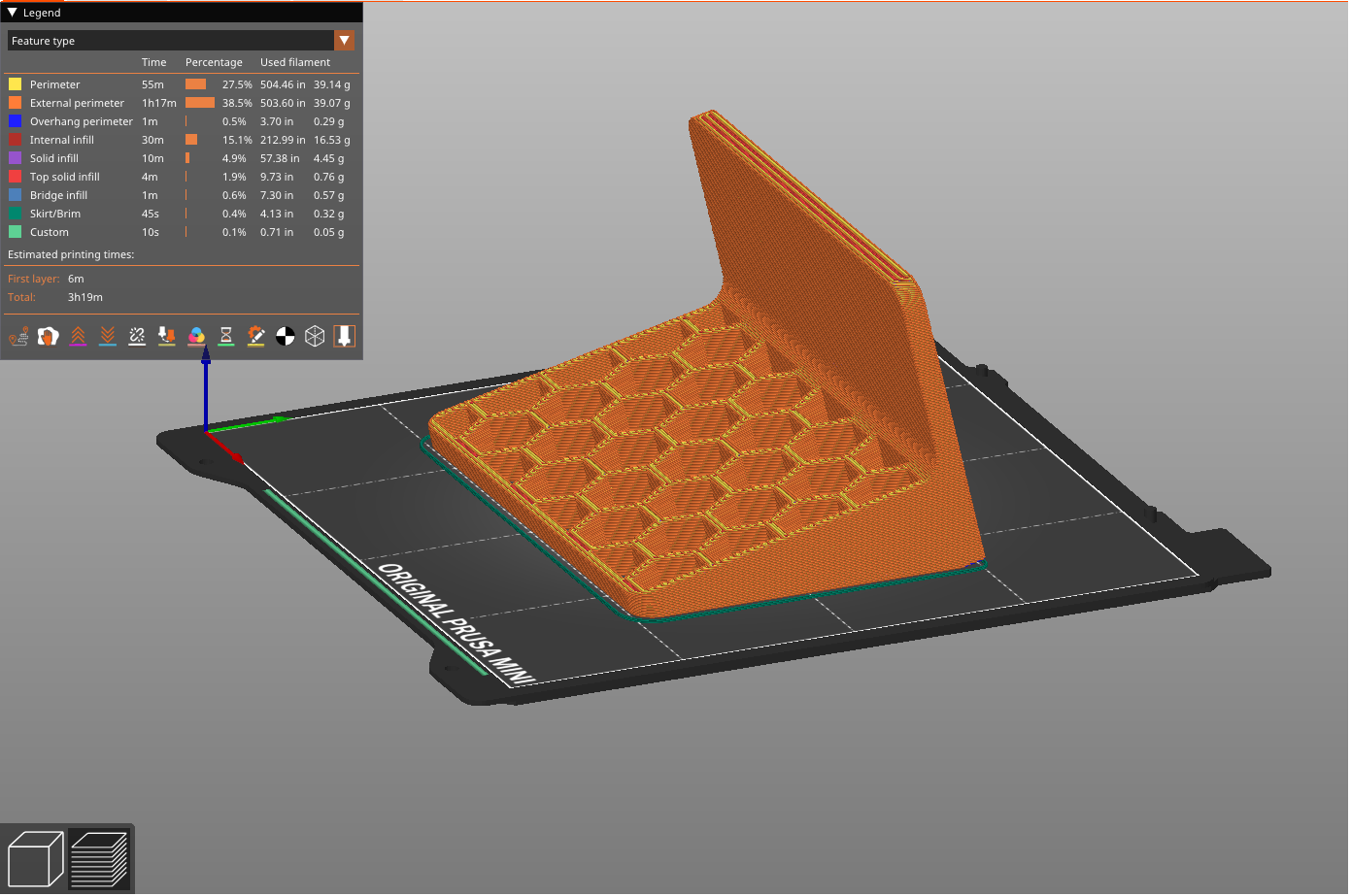1351x896 pixels.
Task: Show retractions with the up-chevrons icon
Action: (78, 337)
